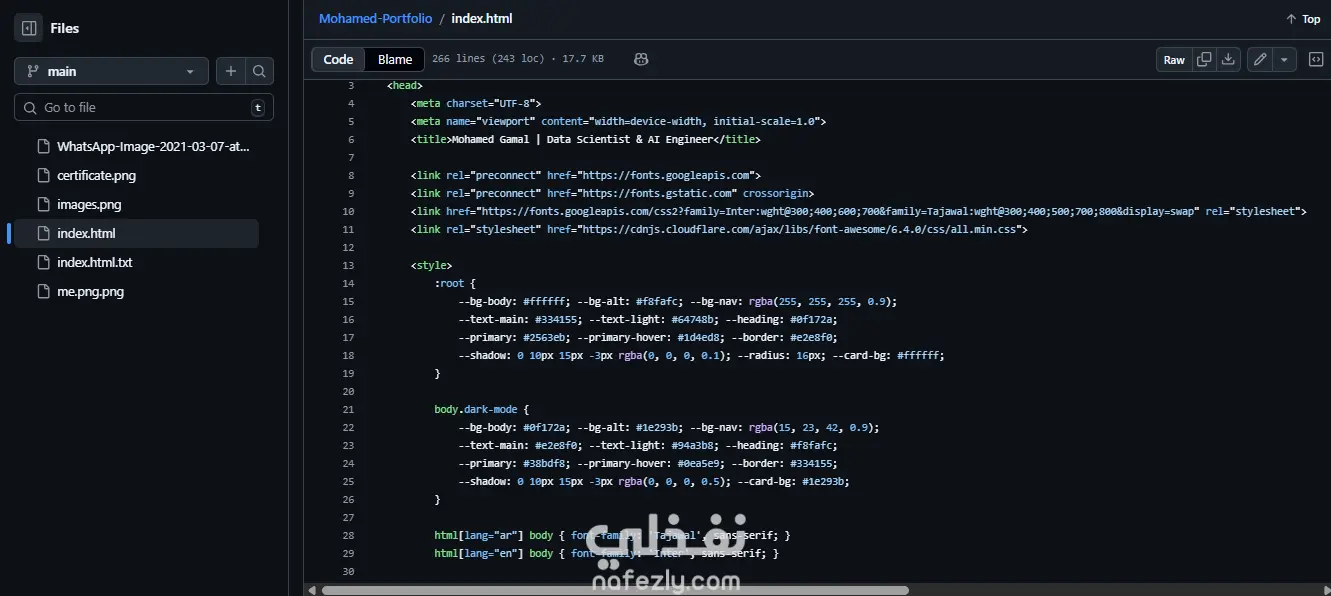The height and width of the screenshot is (596, 1331).
Task: Add a new file with plus button
Action: [231, 71]
